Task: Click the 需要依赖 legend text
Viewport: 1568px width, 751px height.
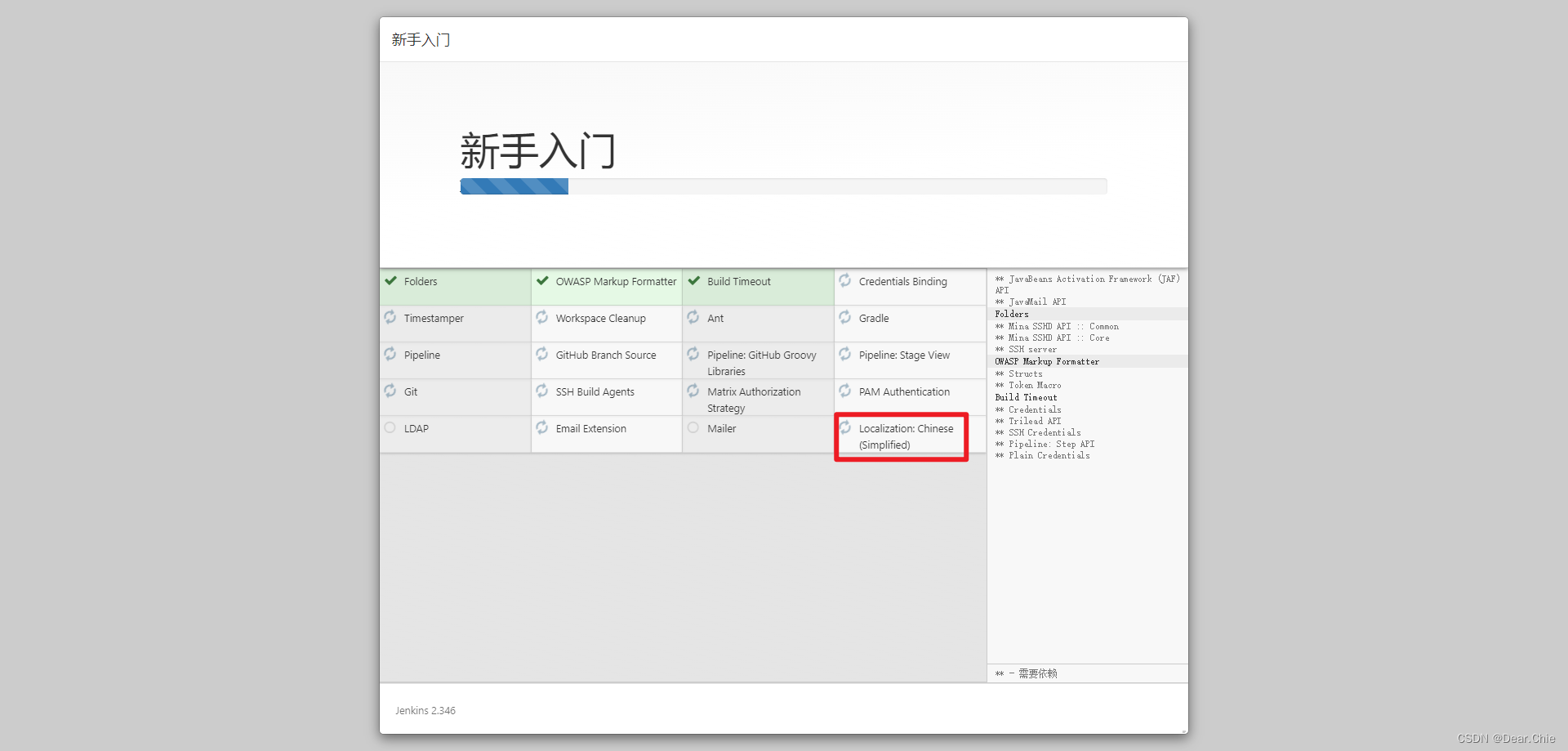Action: point(1037,673)
